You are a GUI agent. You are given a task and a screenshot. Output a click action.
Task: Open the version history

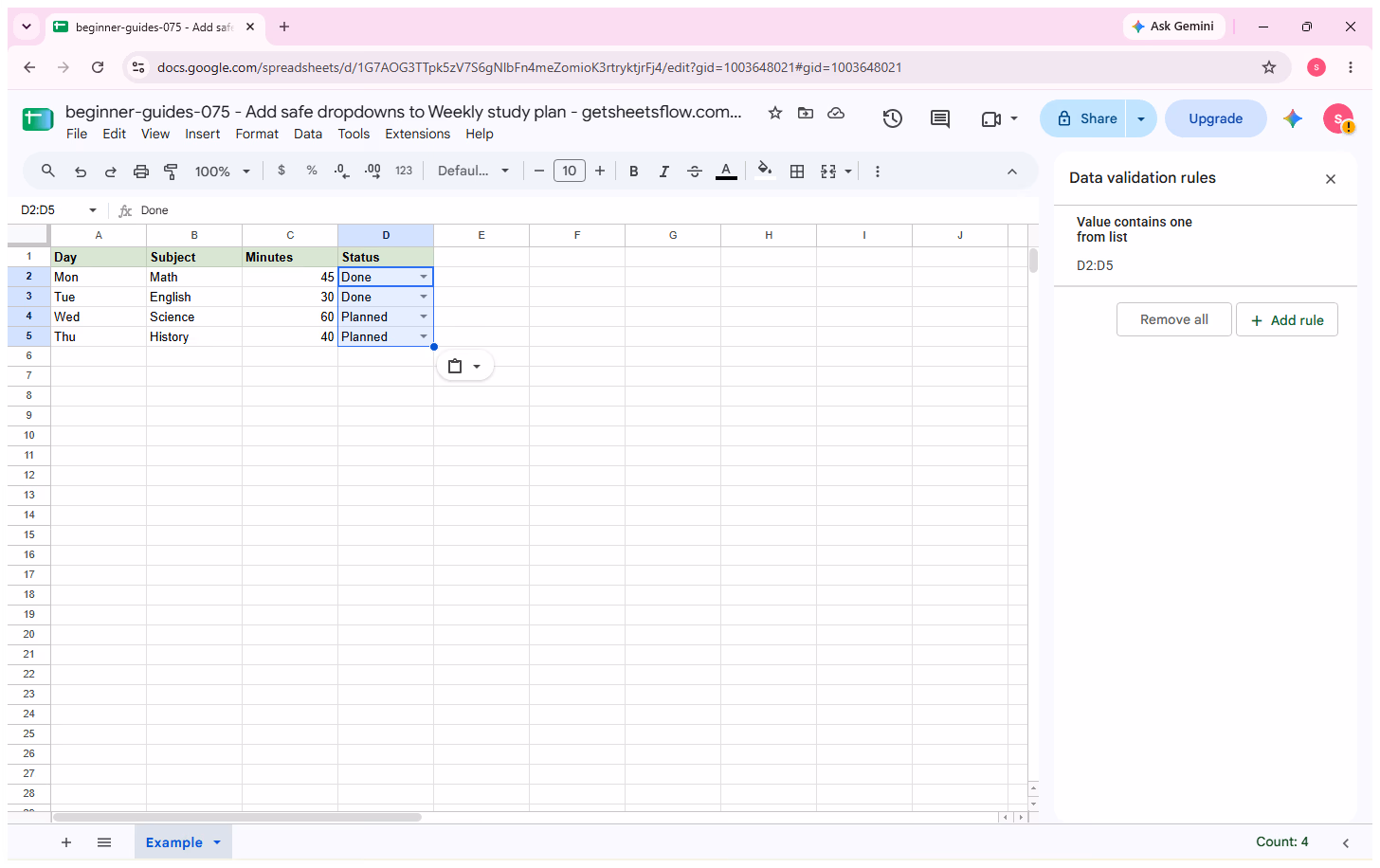pyautogui.click(x=892, y=118)
